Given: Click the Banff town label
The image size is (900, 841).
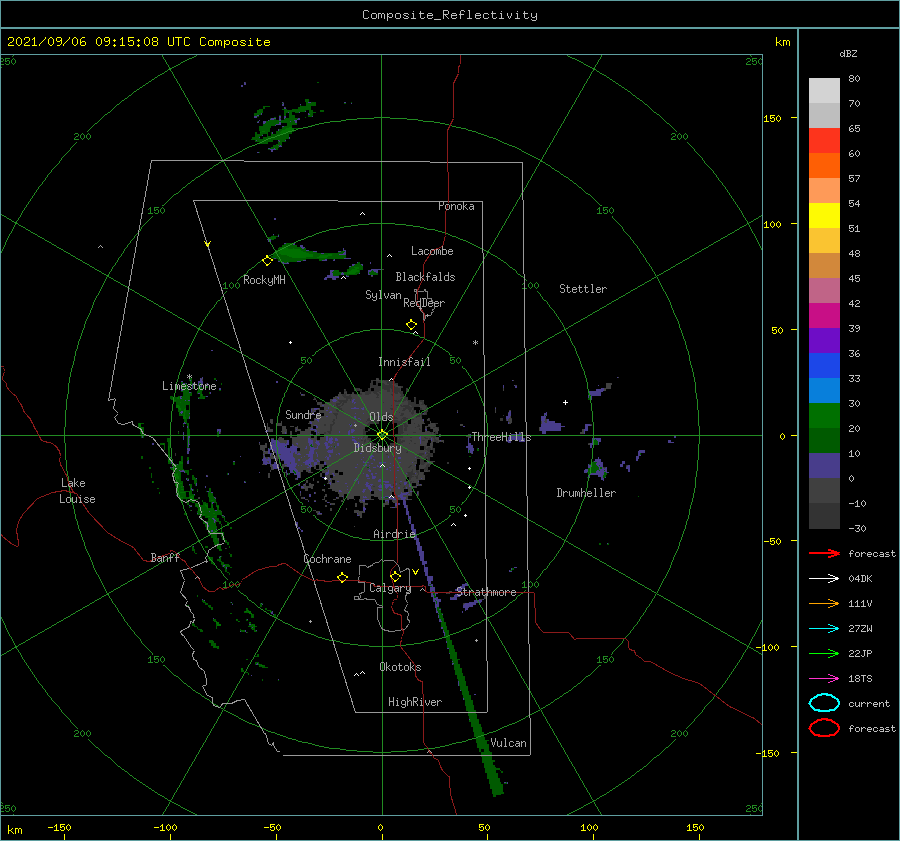Looking at the screenshot, I should 165,557.
